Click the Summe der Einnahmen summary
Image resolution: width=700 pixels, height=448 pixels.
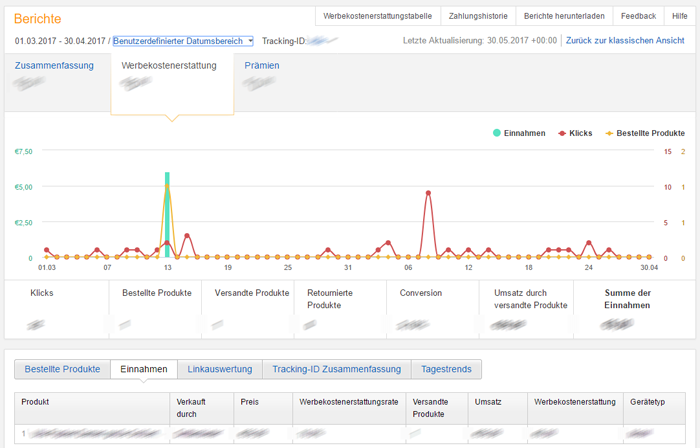point(634,309)
